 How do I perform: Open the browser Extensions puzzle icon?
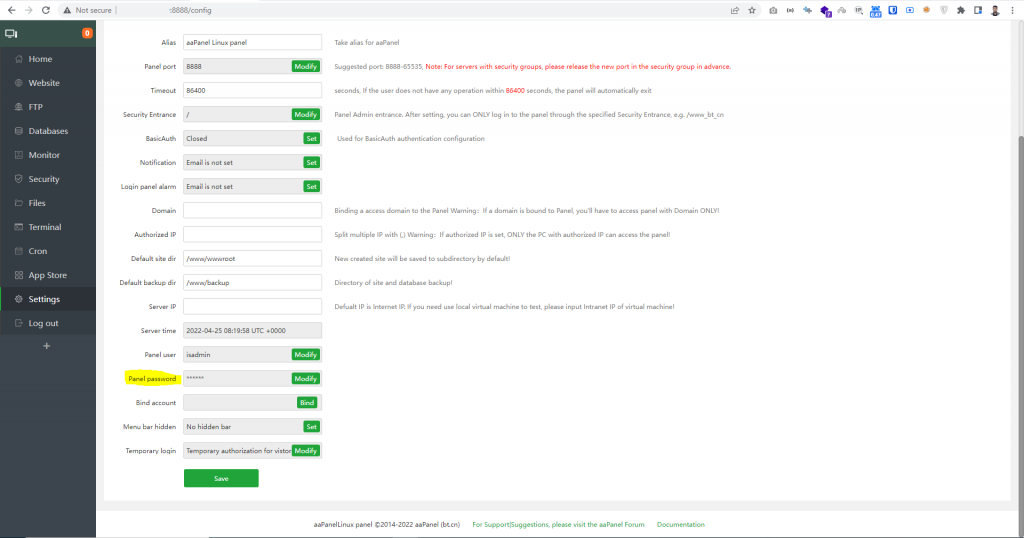[960, 10]
